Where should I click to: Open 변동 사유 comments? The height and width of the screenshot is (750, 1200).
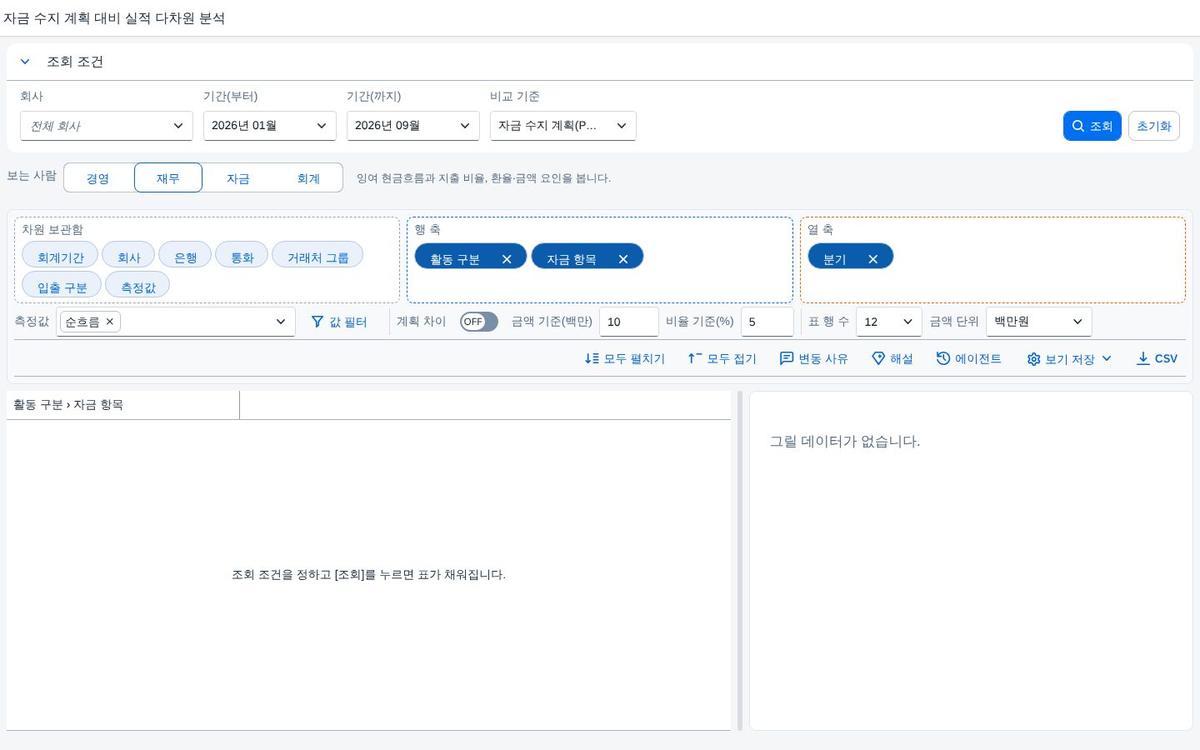click(813, 358)
